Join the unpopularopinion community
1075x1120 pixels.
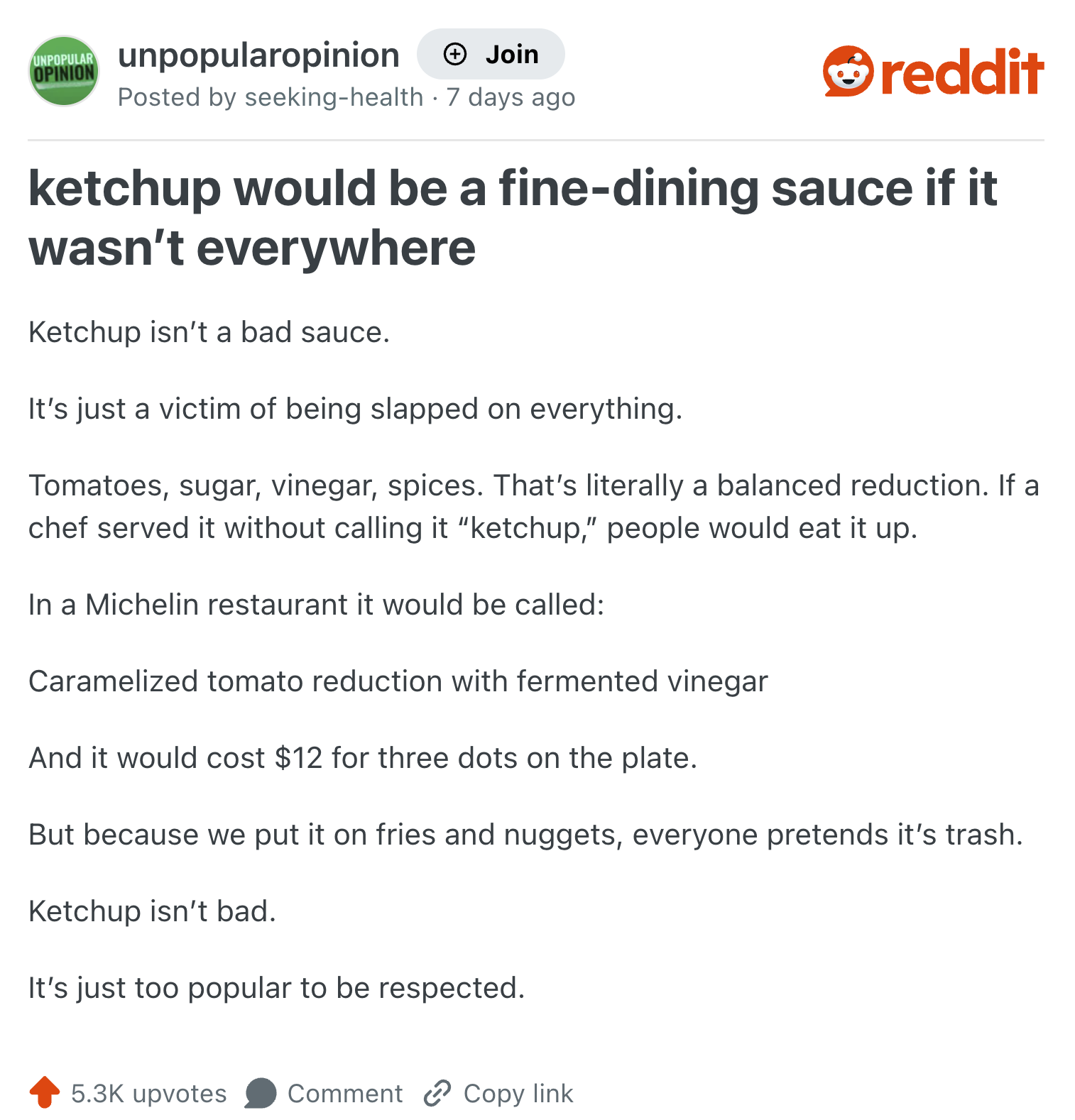click(x=491, y=54)
